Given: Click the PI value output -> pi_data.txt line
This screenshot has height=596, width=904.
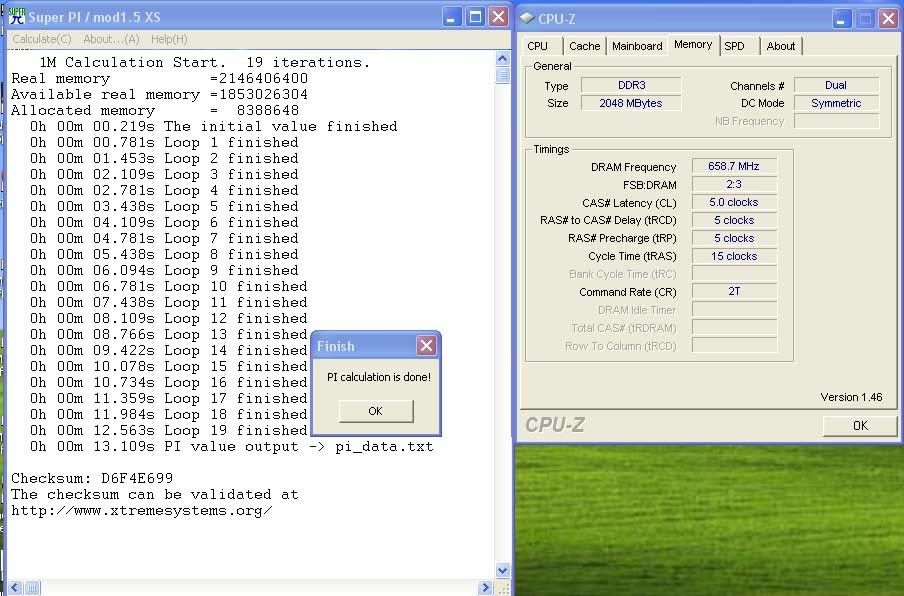Looking at the screenshot, I should 232,447.
